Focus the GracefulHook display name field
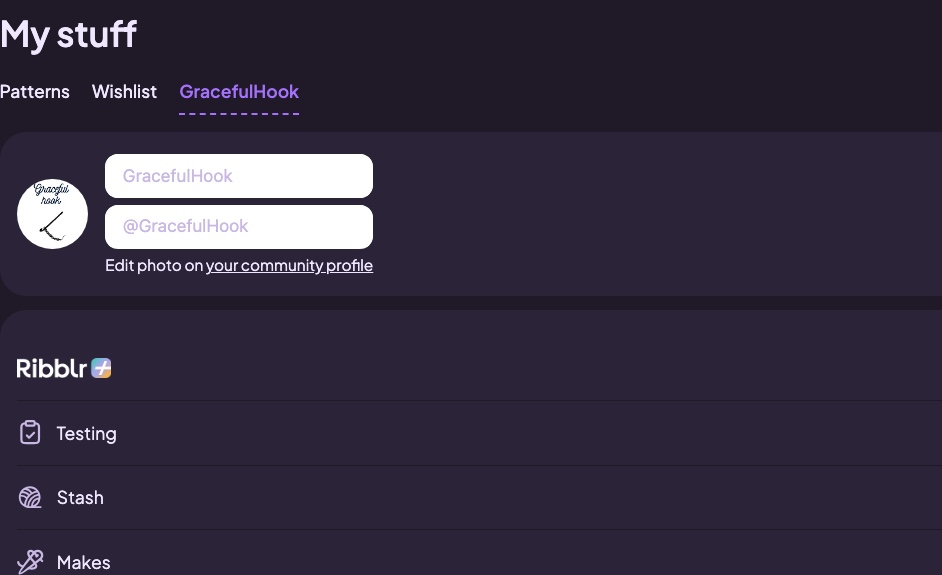Image resolution: width=942 pixels, height=575 pixels. pos(239,176)
